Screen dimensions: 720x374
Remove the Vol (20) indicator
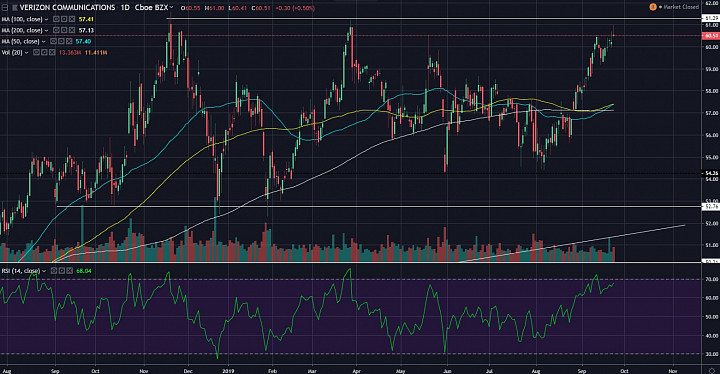[x=52, y=52]
